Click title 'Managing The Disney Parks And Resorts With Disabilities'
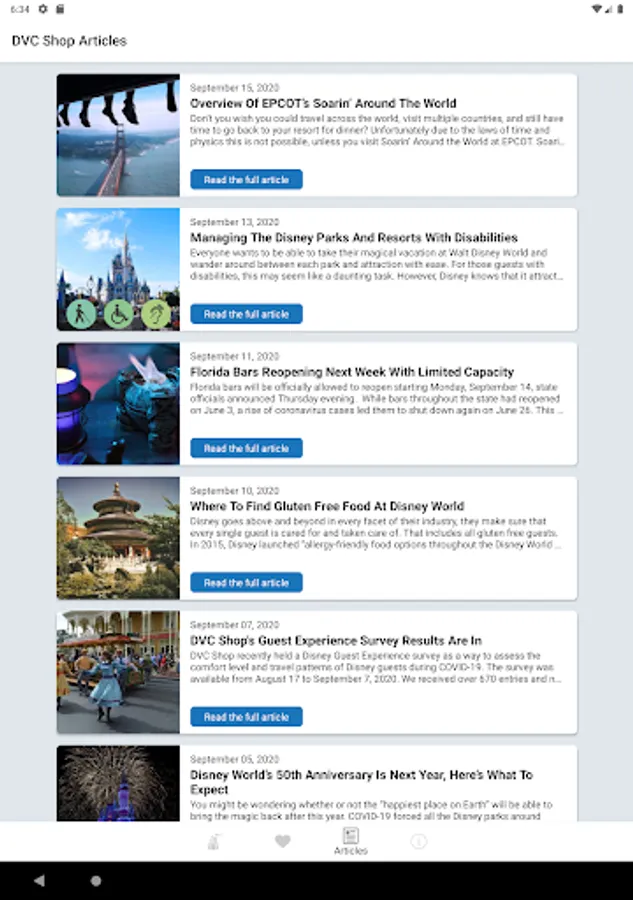Viewport: 633px width, 900px height. (354, 238)
